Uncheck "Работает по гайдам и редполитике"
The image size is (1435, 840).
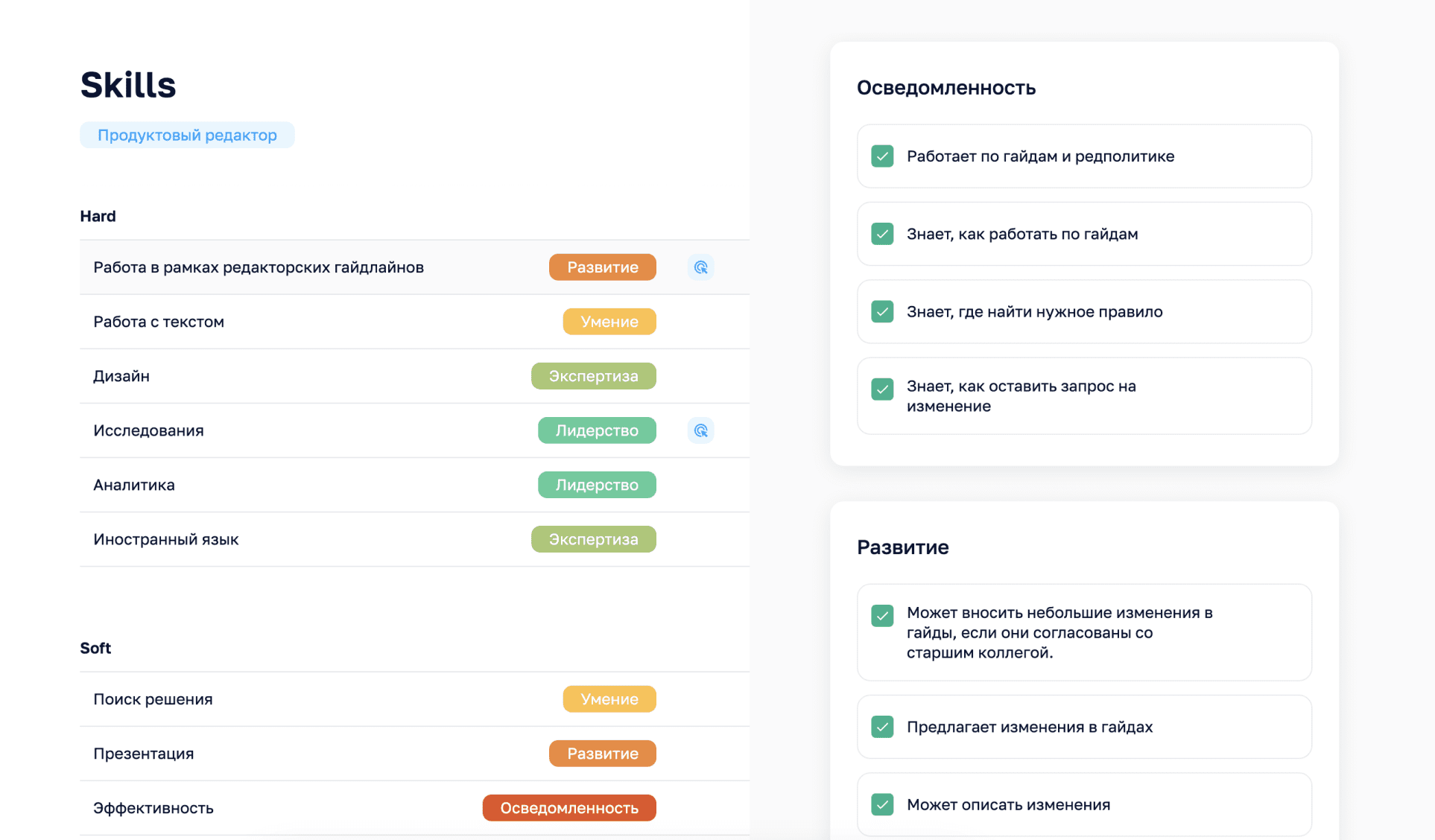click(881, 156)
